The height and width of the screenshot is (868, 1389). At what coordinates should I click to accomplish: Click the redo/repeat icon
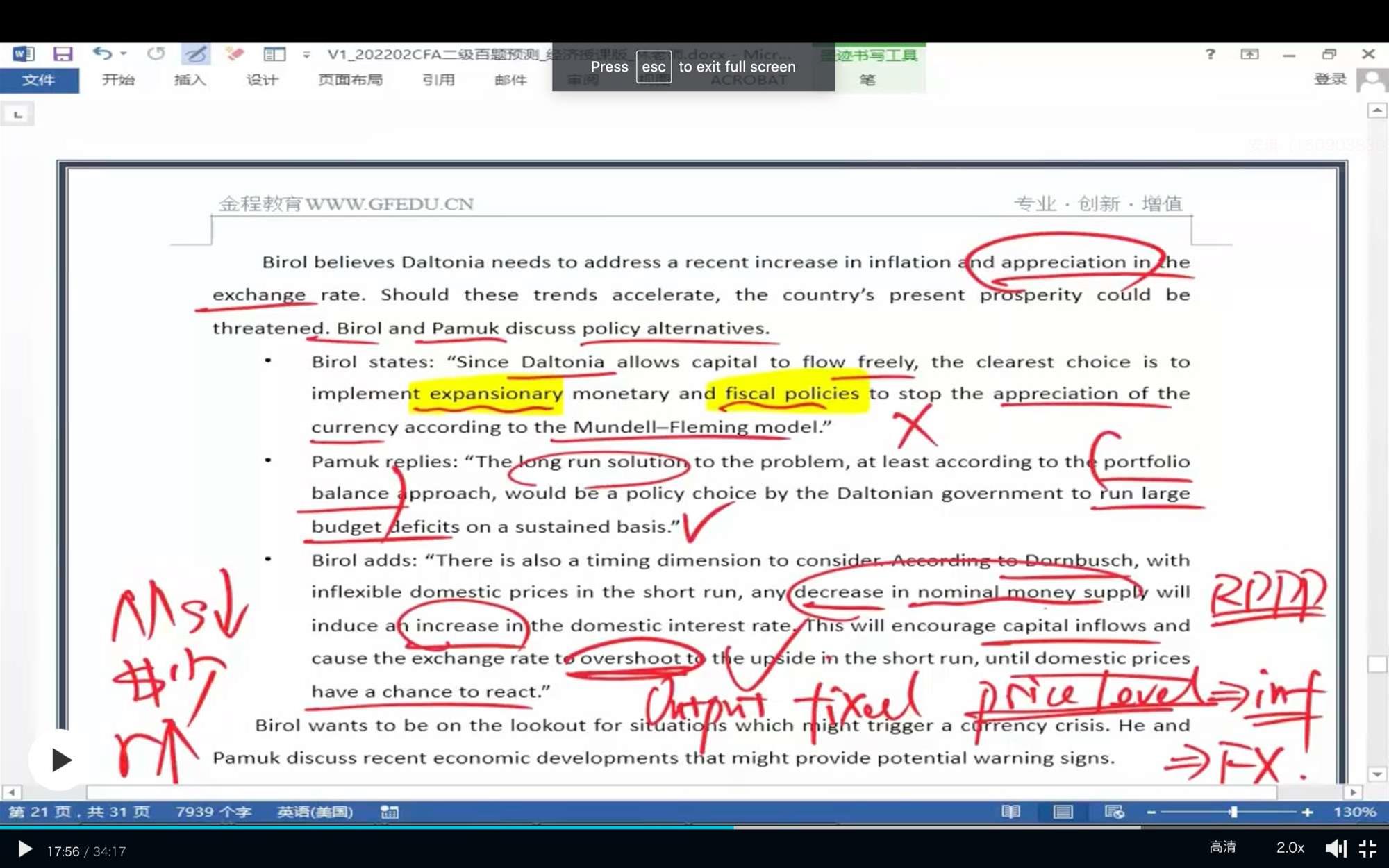[156, 53]
